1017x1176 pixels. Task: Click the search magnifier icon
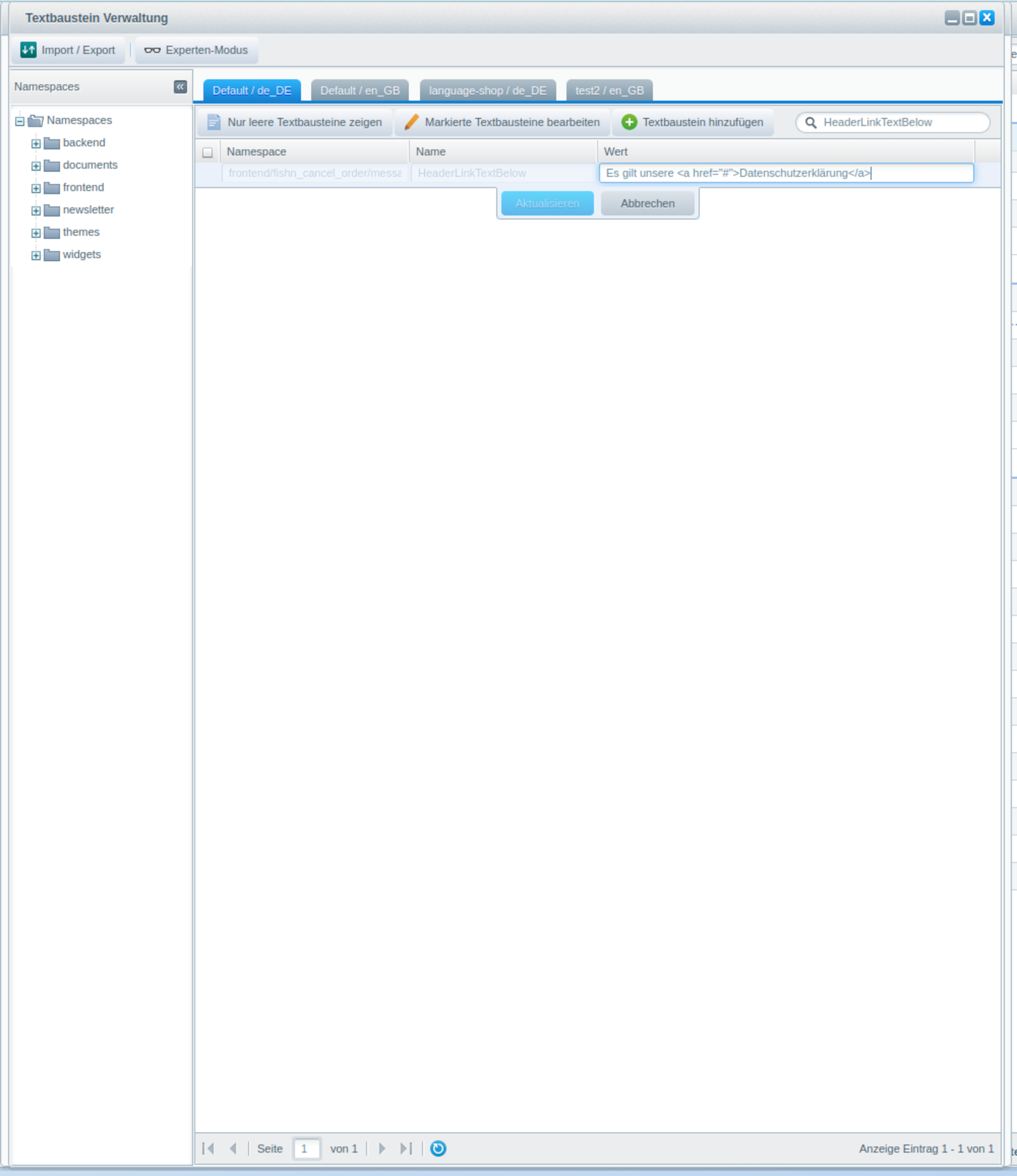pyautogui.click(x=811, y=123)
